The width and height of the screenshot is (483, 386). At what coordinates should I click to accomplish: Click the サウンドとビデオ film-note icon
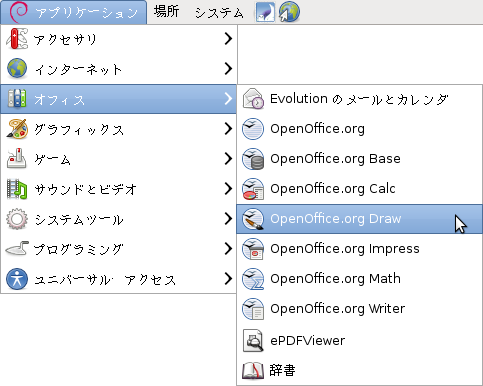17,189
